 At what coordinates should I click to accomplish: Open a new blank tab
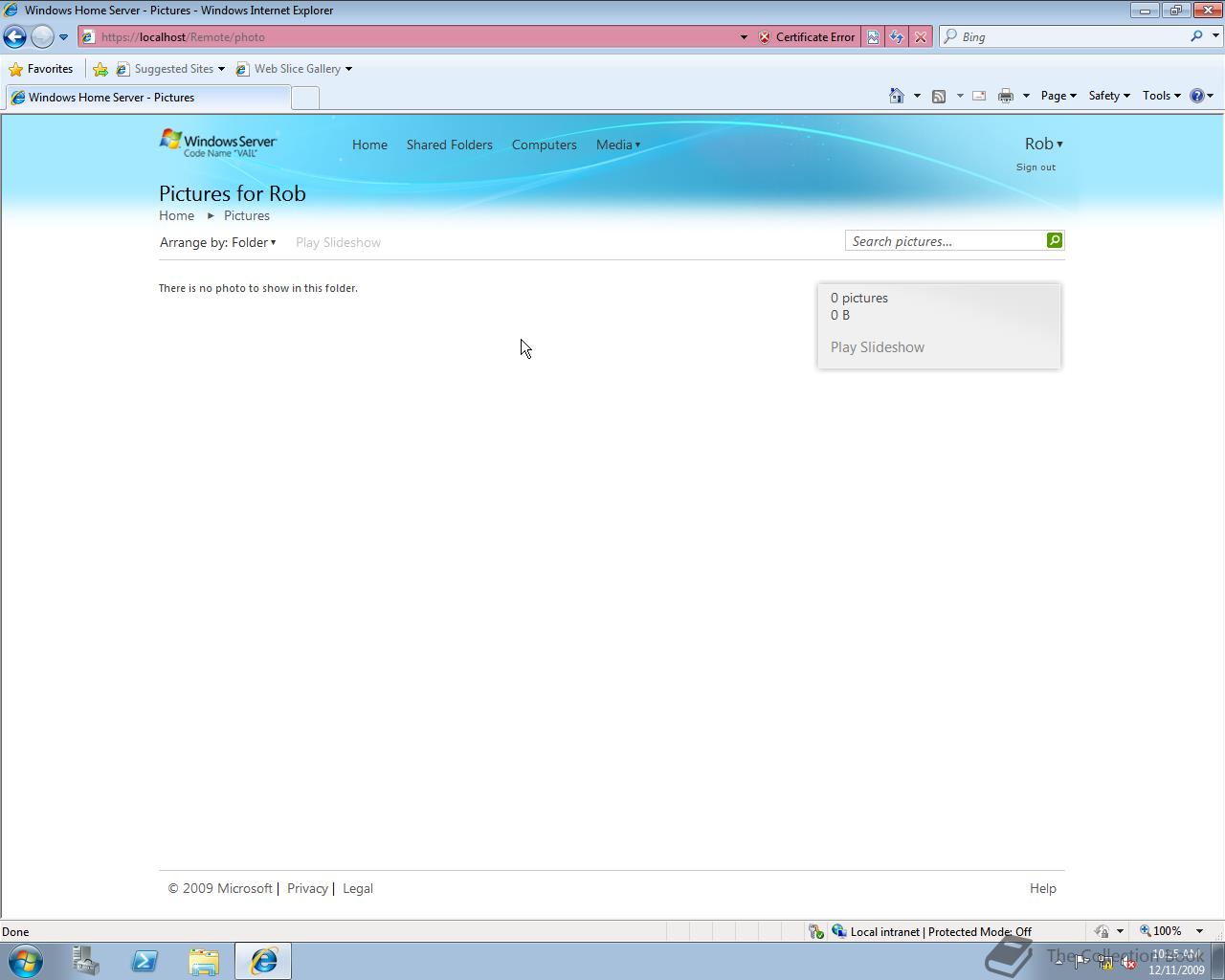tap(304, 98)
